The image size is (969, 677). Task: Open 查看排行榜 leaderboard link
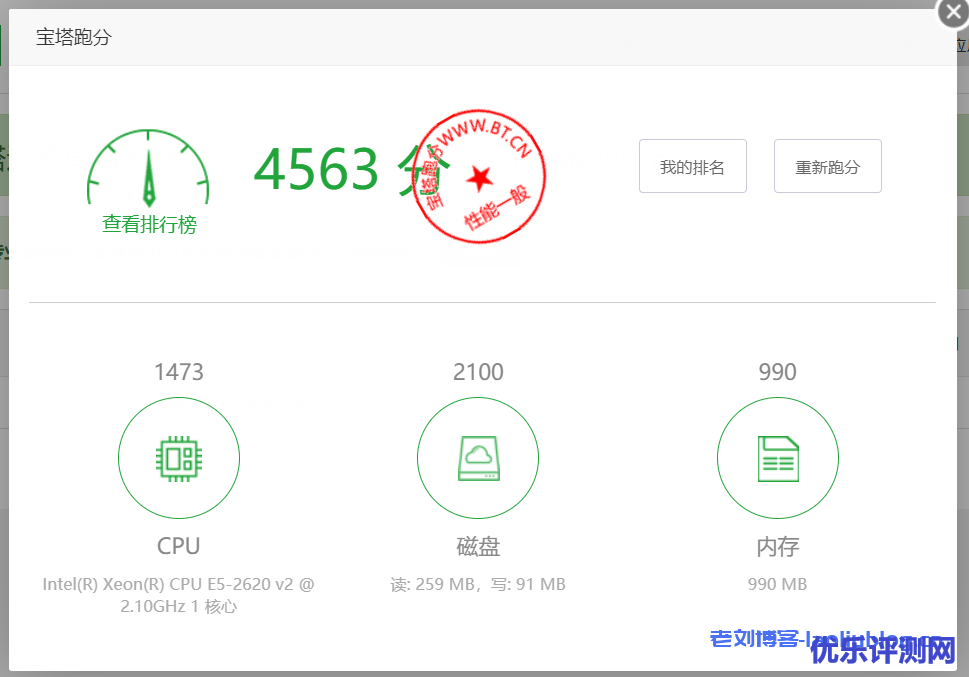coord(149,225)
